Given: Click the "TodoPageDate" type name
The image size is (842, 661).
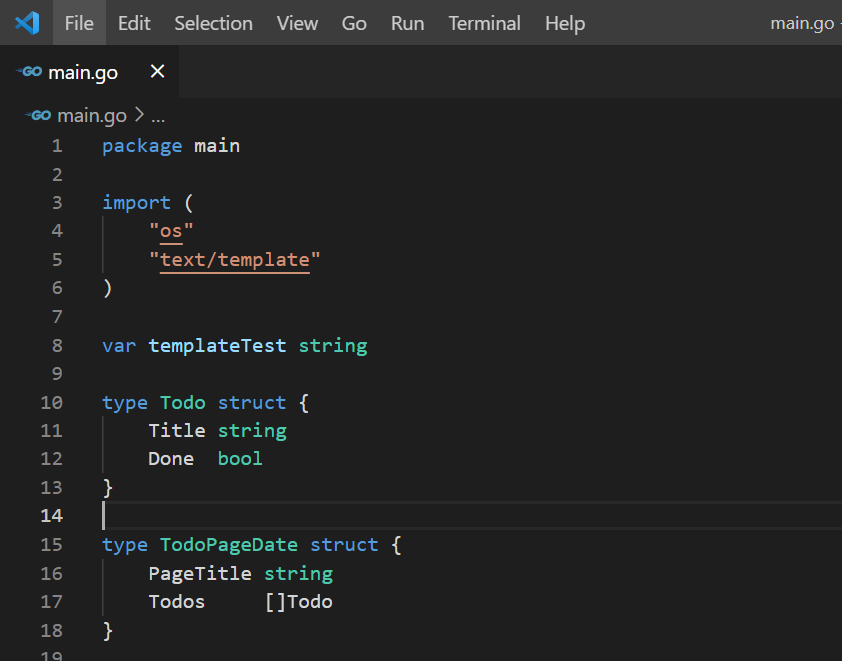Looking at the screenshot, I should (229, 545).
